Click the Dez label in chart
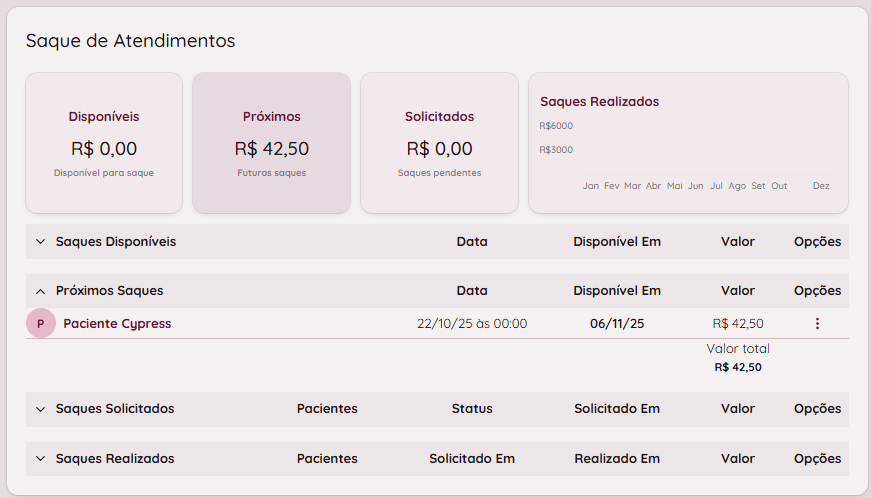Image resolution: width=871 pixels, height=498 pixels. pyautogui.click(x=821, y=186)
